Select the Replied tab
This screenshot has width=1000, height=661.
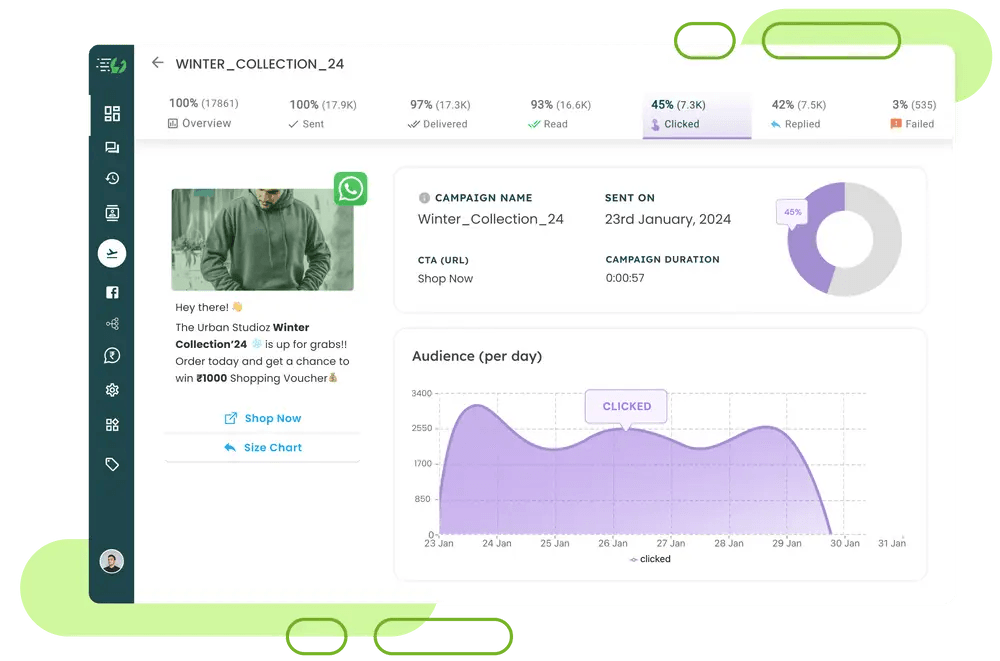[796, 114]
